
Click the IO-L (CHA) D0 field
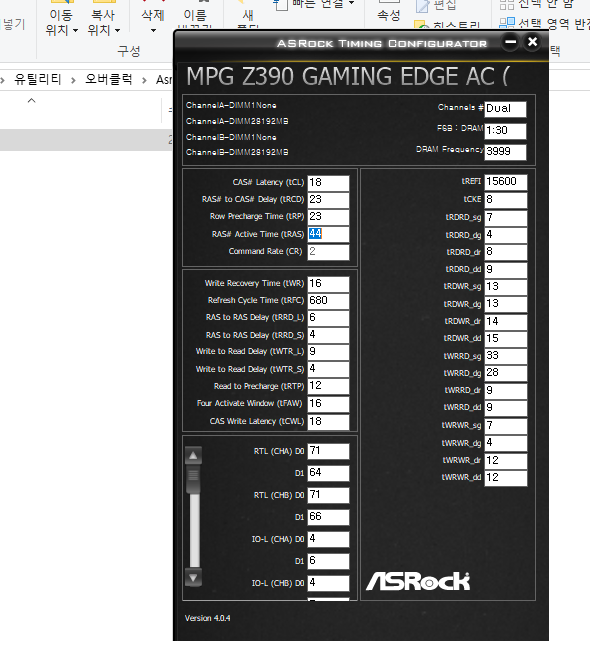(328, 539)
